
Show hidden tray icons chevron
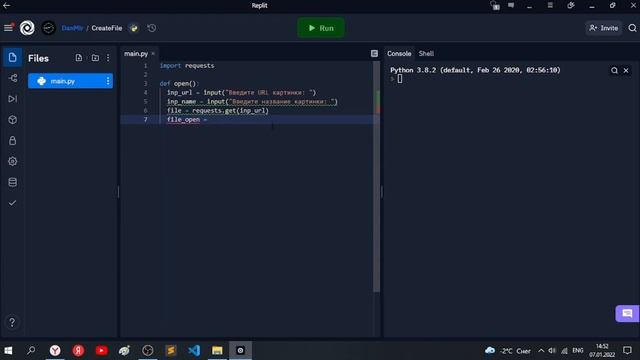541,351
